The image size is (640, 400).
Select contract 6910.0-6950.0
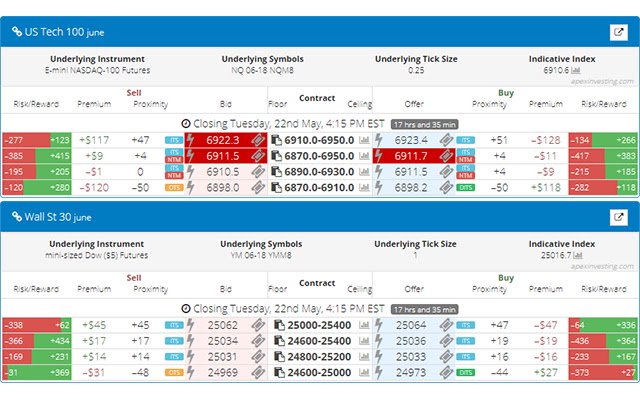(319, 140)
